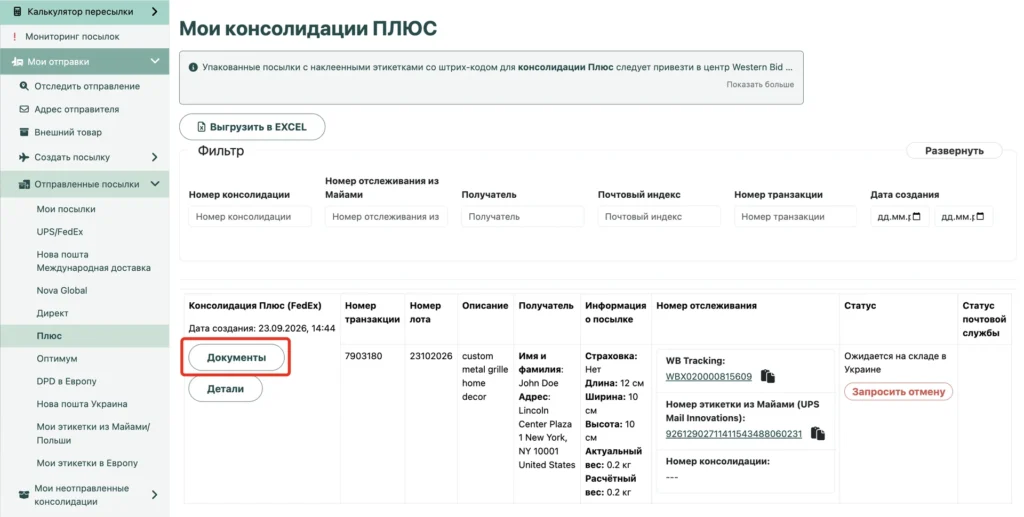
Task: Click the box icon beside Внешний товар
Action: click(24, 132)
